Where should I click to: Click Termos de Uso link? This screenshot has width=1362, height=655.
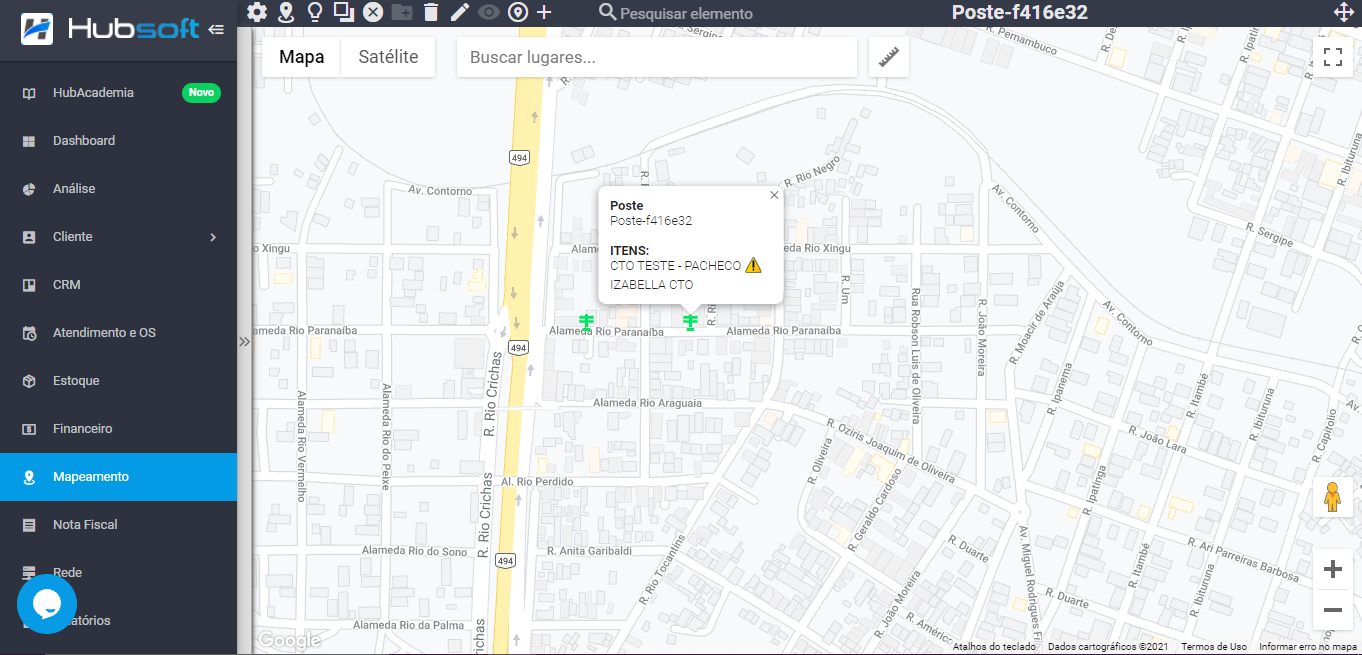[1214, 647]
